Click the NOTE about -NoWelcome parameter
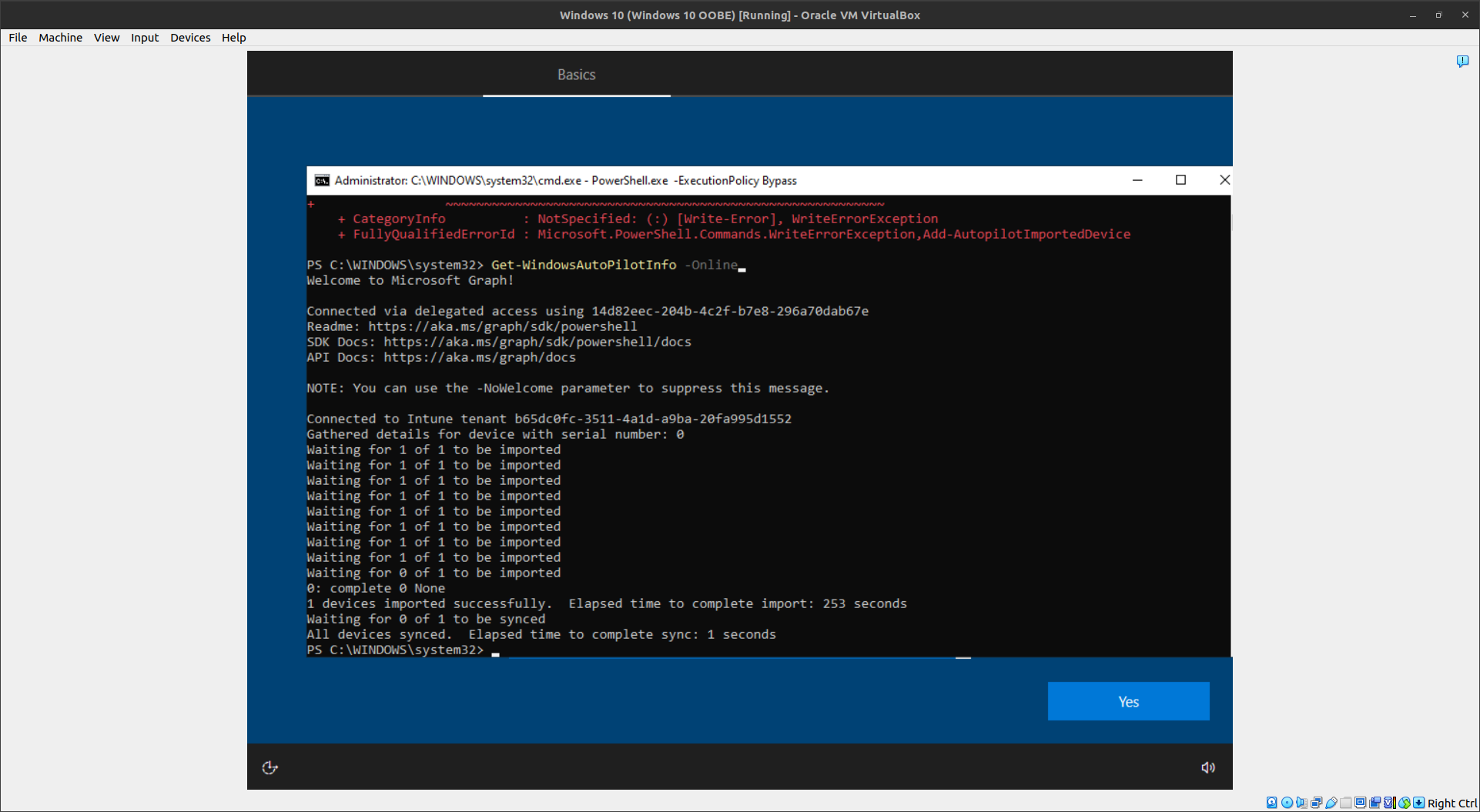 pos(568,388)
